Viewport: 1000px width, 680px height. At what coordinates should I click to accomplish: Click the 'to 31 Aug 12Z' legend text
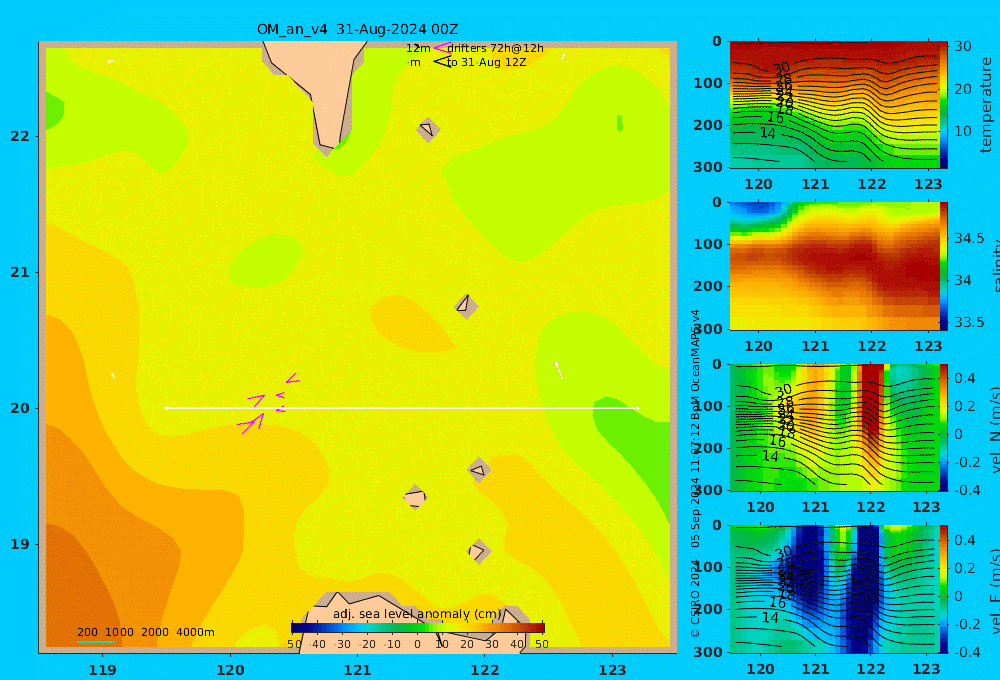(x=487, y=62)
